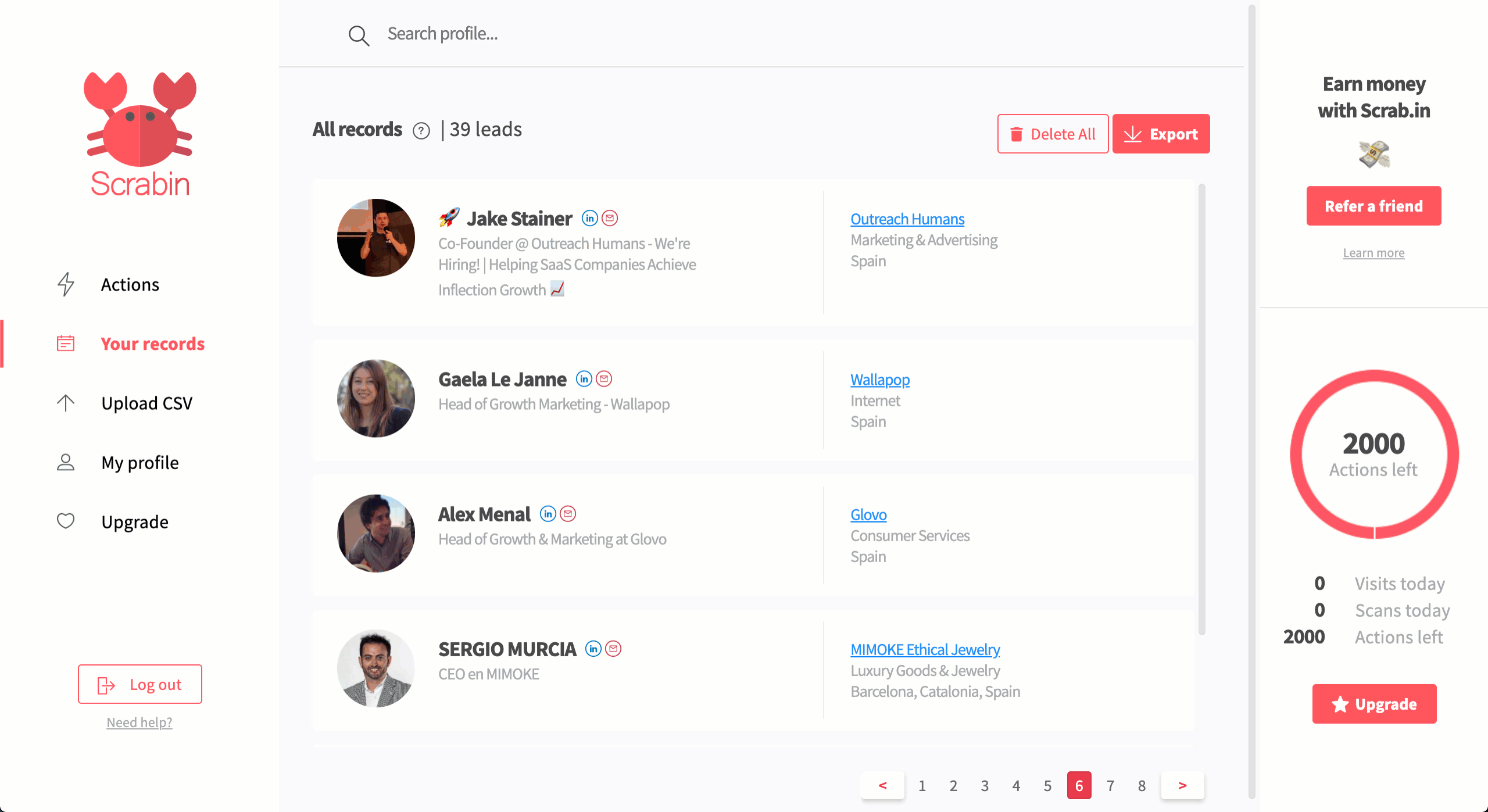
Task: Click the name Jake Stainer
Action: coord(520,219)
